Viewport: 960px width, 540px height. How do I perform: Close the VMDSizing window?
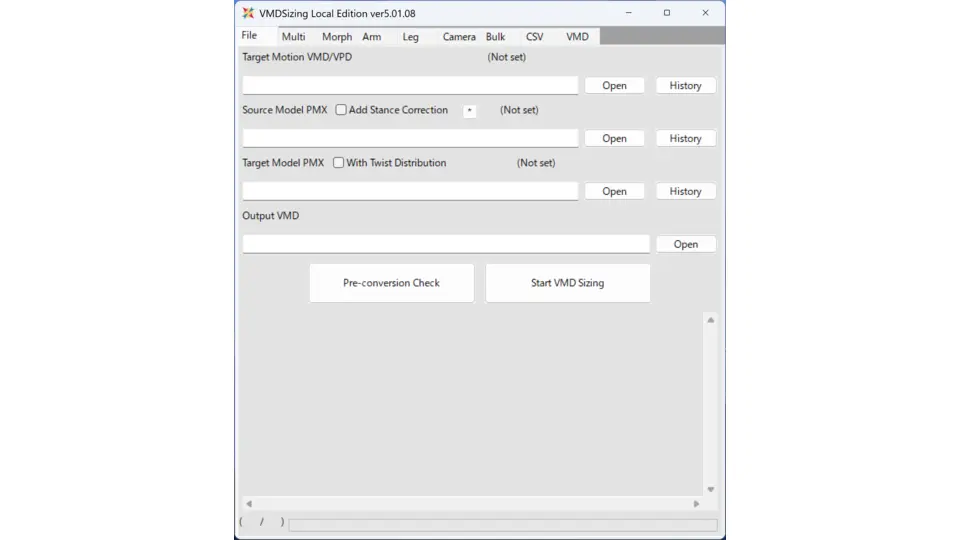pyautogui.click(x=705, y=13)
